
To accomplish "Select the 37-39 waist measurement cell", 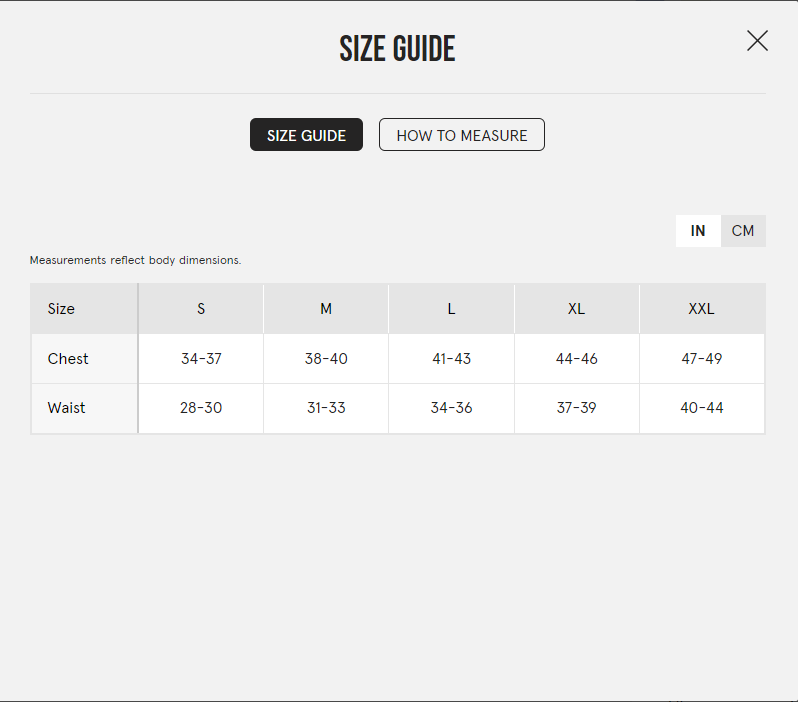I will (576, 408).
